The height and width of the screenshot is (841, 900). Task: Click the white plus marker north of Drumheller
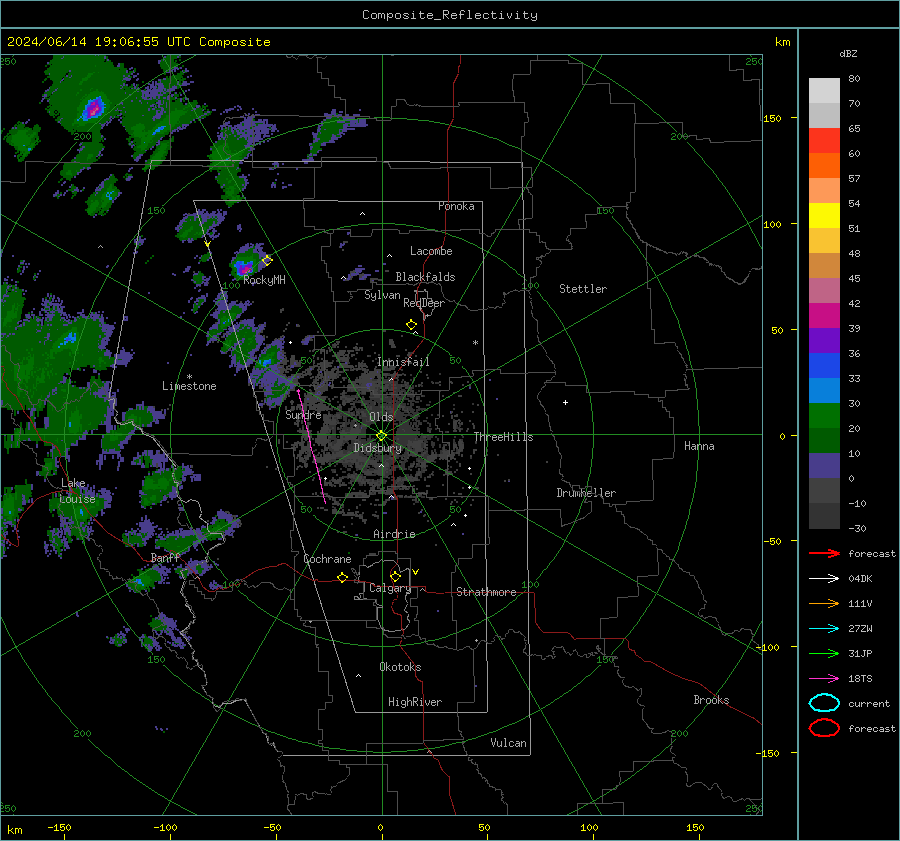[565, 402]
